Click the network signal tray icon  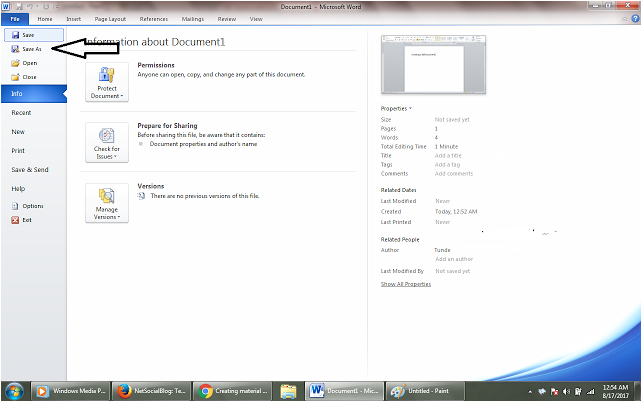tap(590, 392)
